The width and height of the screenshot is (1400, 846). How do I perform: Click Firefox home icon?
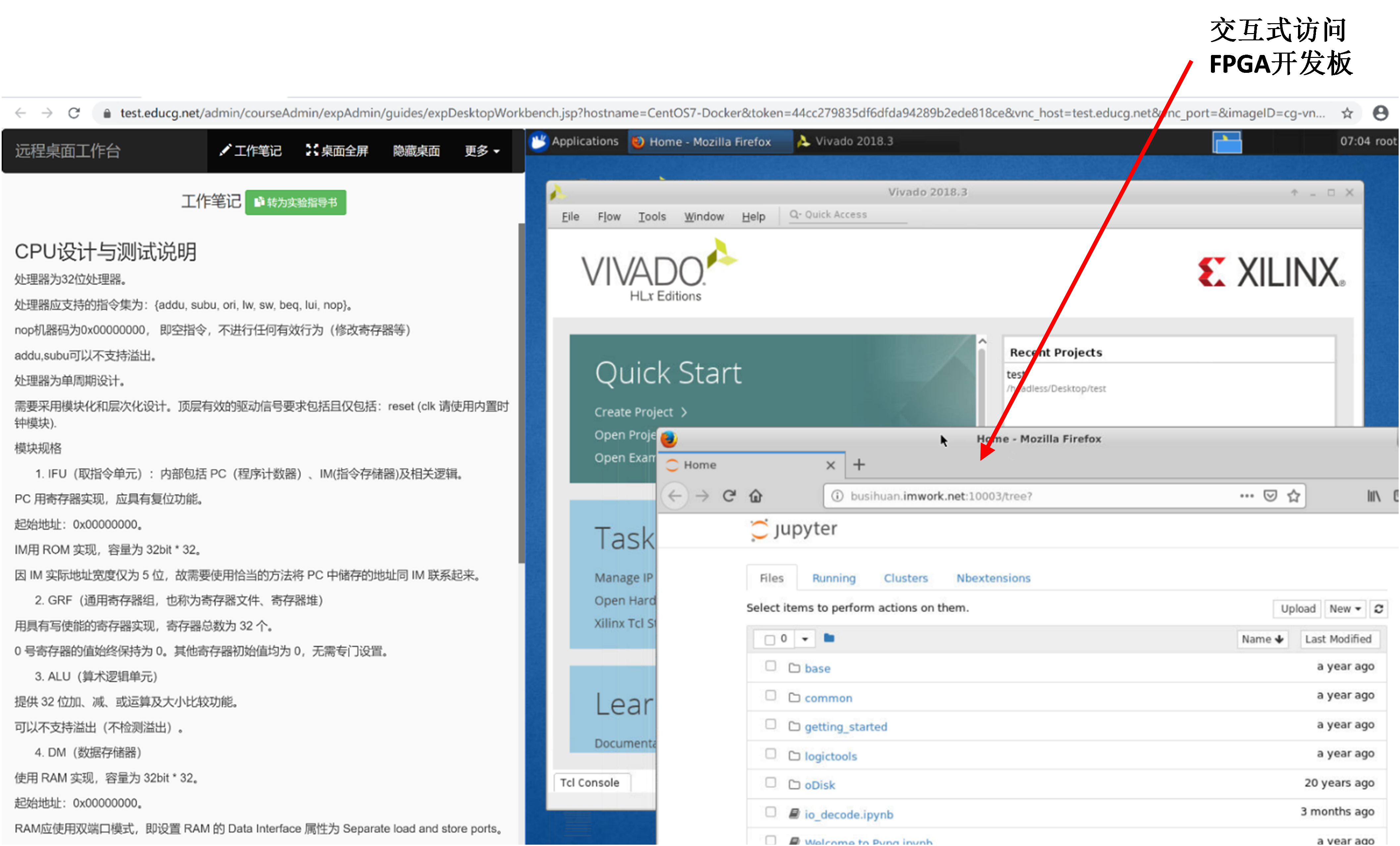click(x=755, y=496)
